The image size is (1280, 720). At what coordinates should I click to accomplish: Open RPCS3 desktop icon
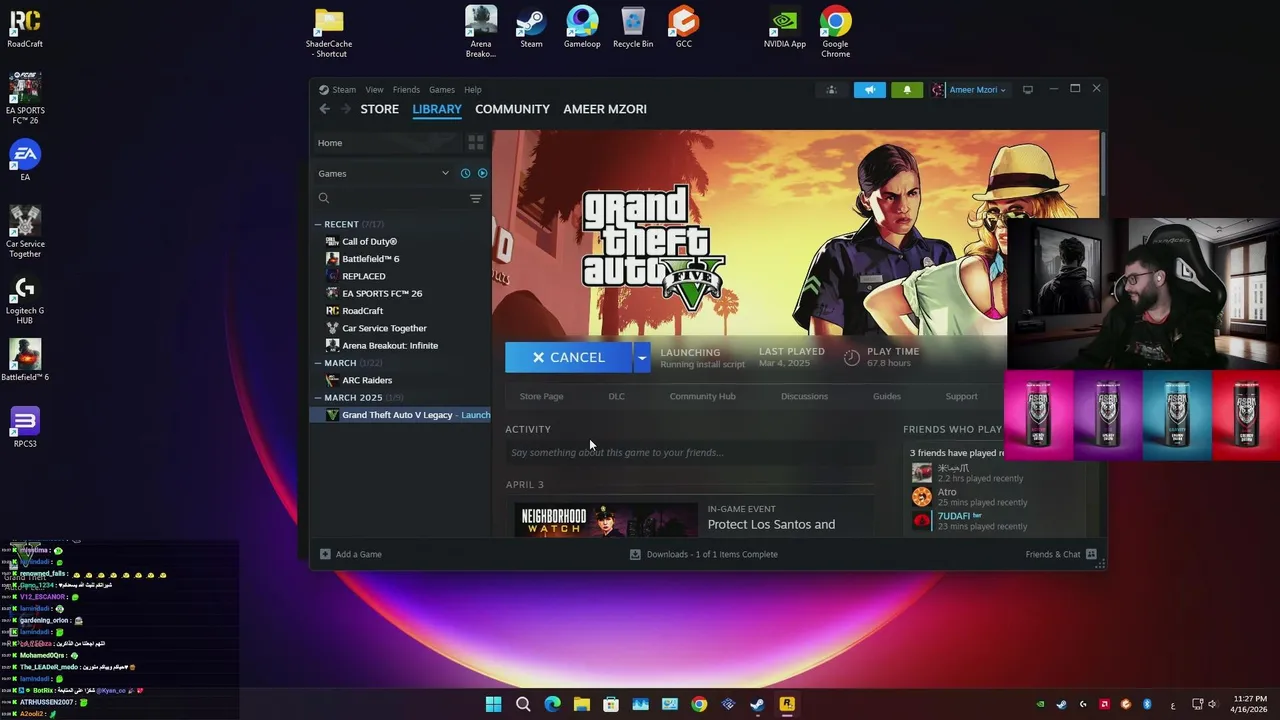25,427
